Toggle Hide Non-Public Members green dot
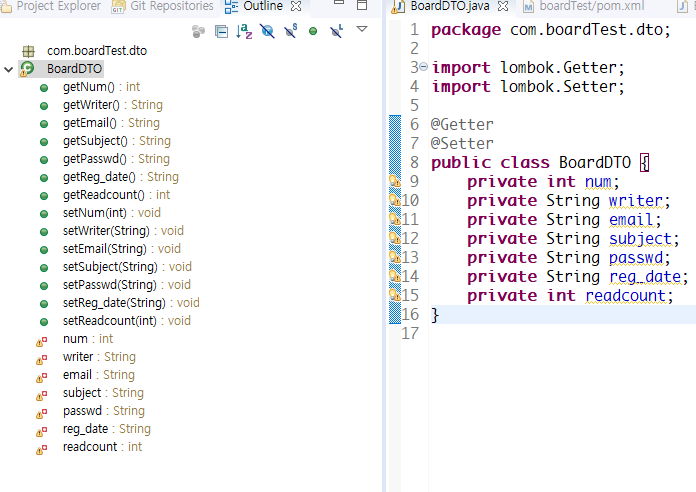Image resolution: width=696 pixels, height=492 pixels. click(x=313, y=31)
